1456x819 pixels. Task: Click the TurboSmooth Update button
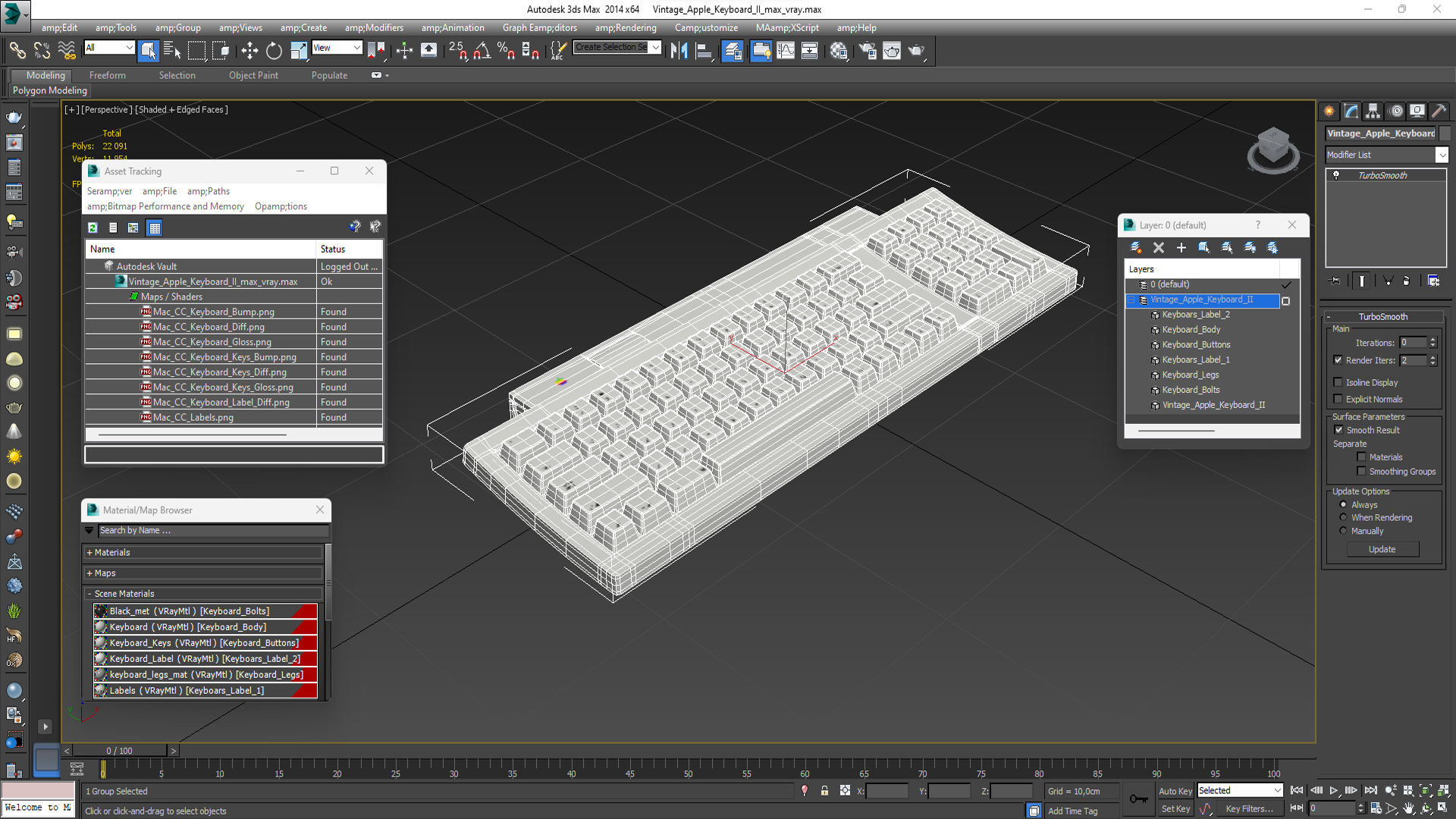1382,549
